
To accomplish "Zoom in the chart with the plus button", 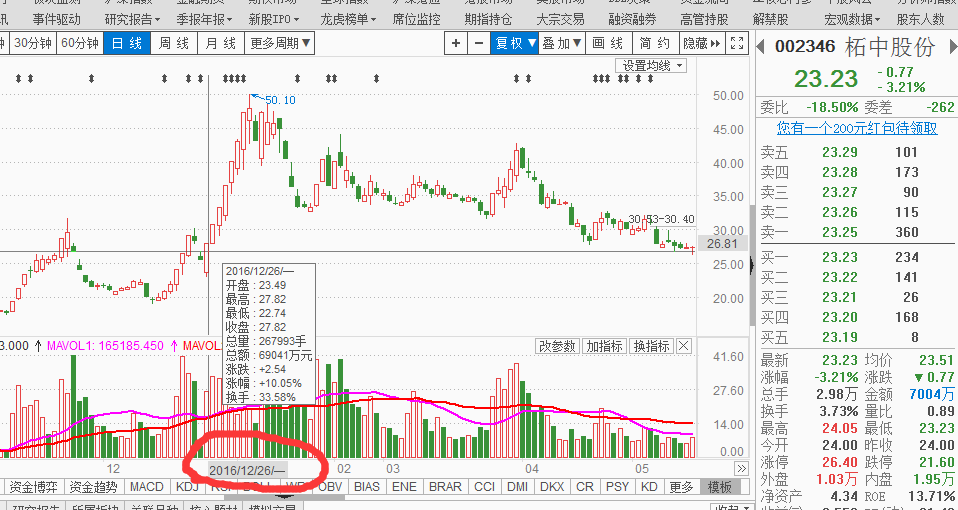I will click(x=456, y=43).
